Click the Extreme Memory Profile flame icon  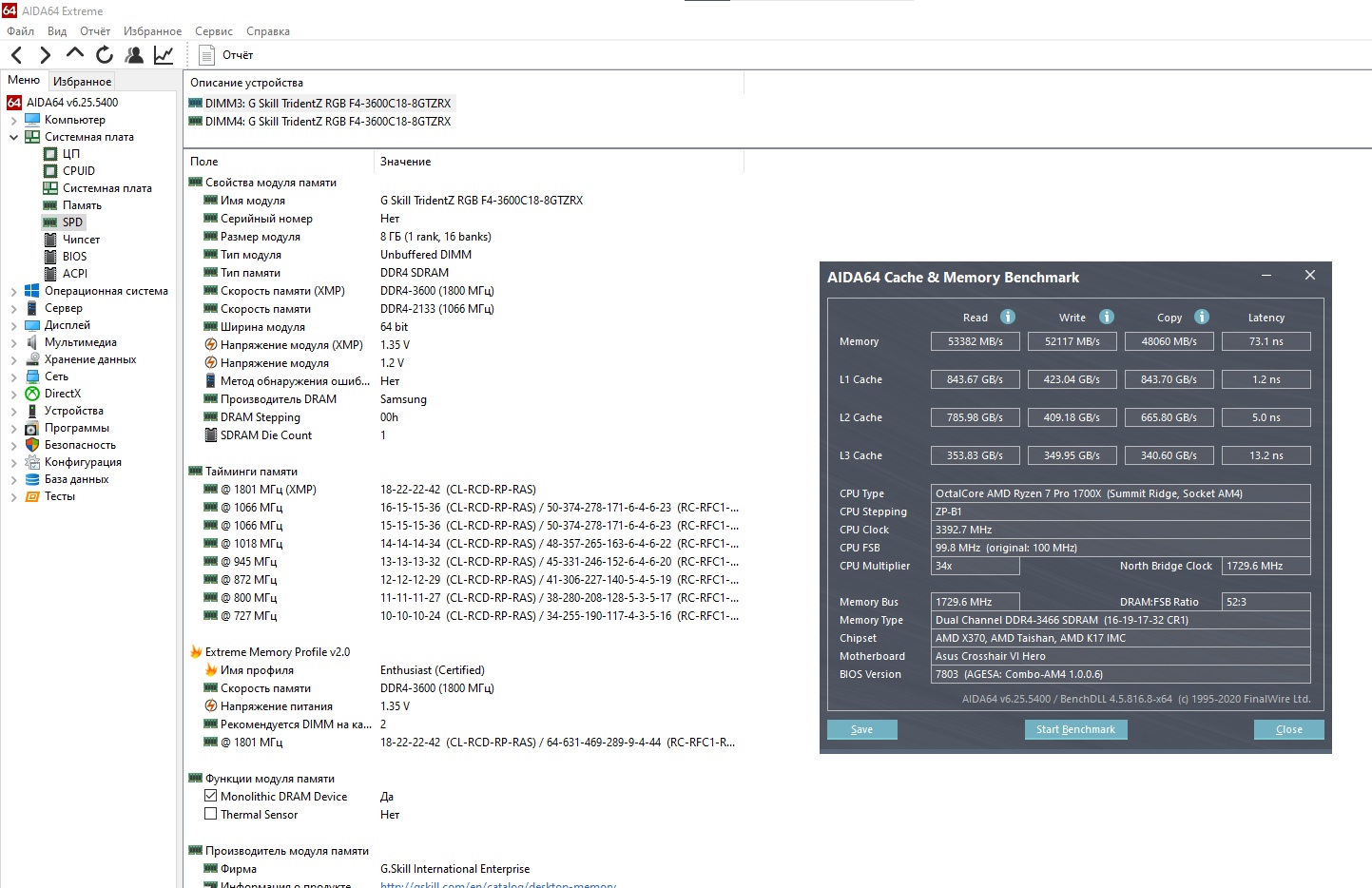tap(196, 652)
